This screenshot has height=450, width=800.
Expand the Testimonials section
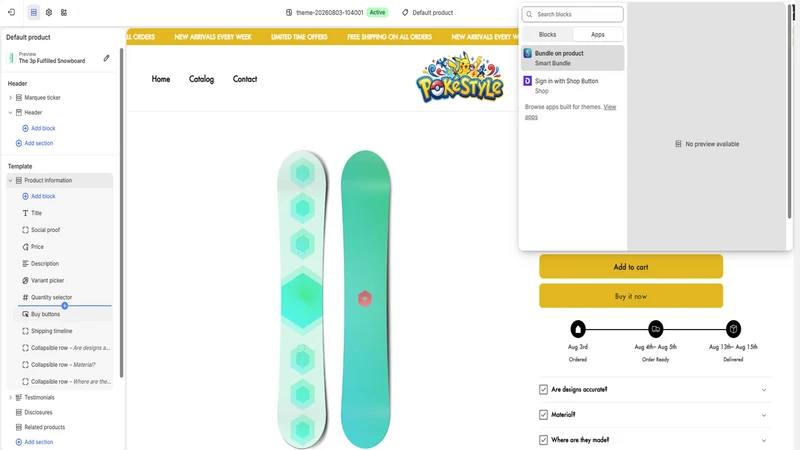pos(10,397)
